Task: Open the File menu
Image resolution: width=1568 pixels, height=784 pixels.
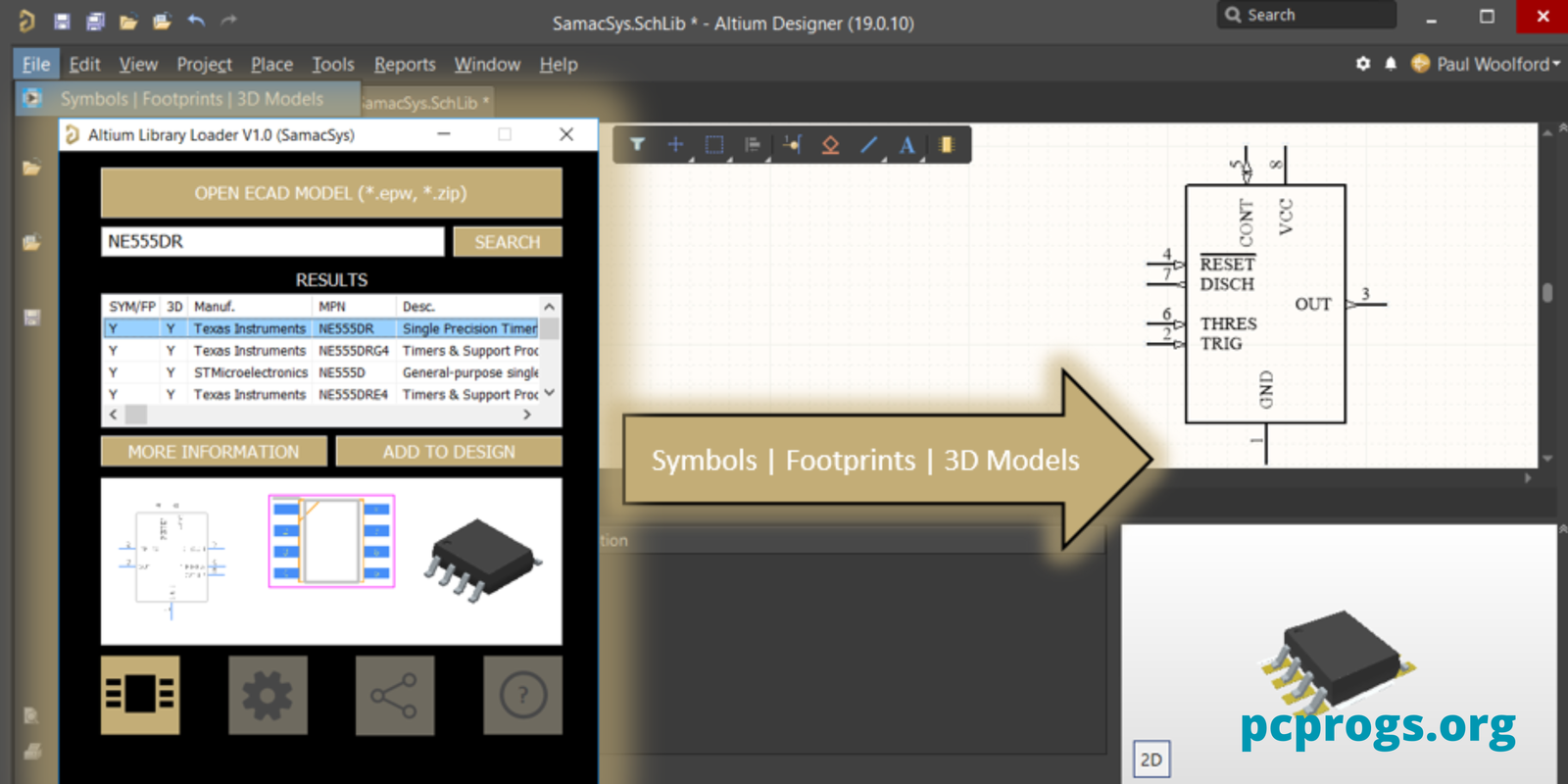Action: tap(36, 64)
